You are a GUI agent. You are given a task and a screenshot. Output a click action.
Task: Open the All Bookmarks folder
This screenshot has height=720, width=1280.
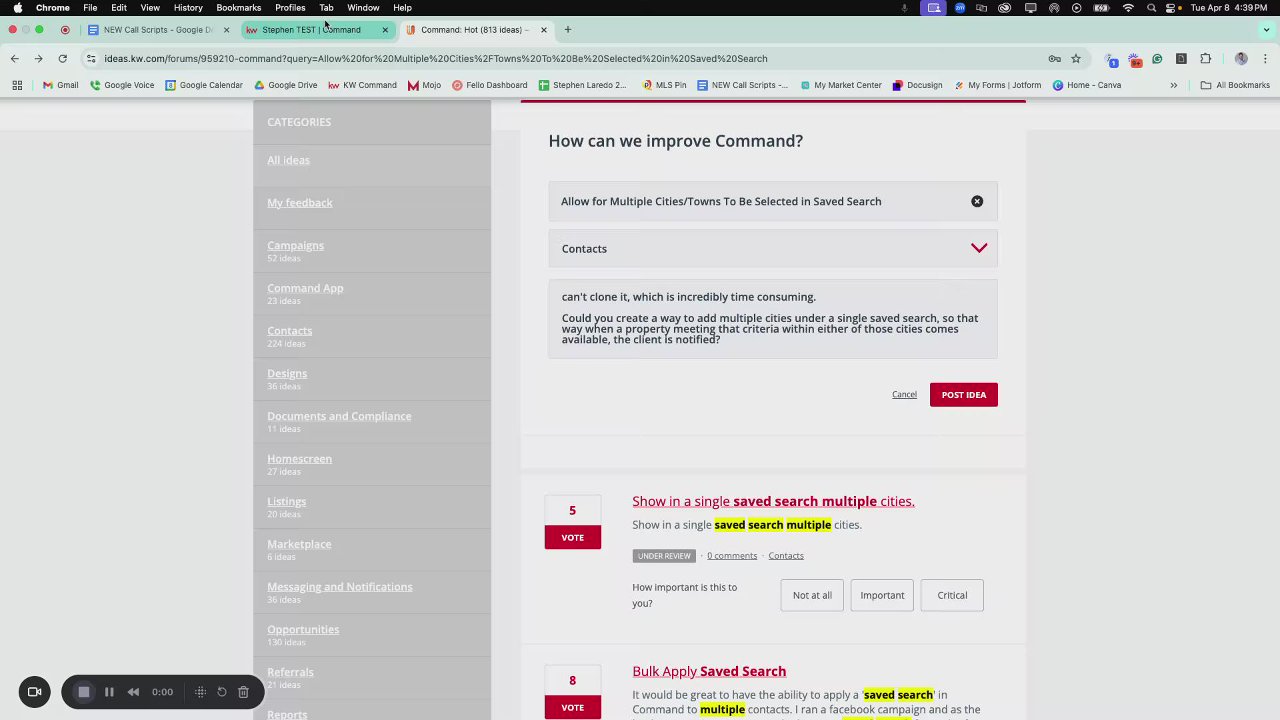1235,85
